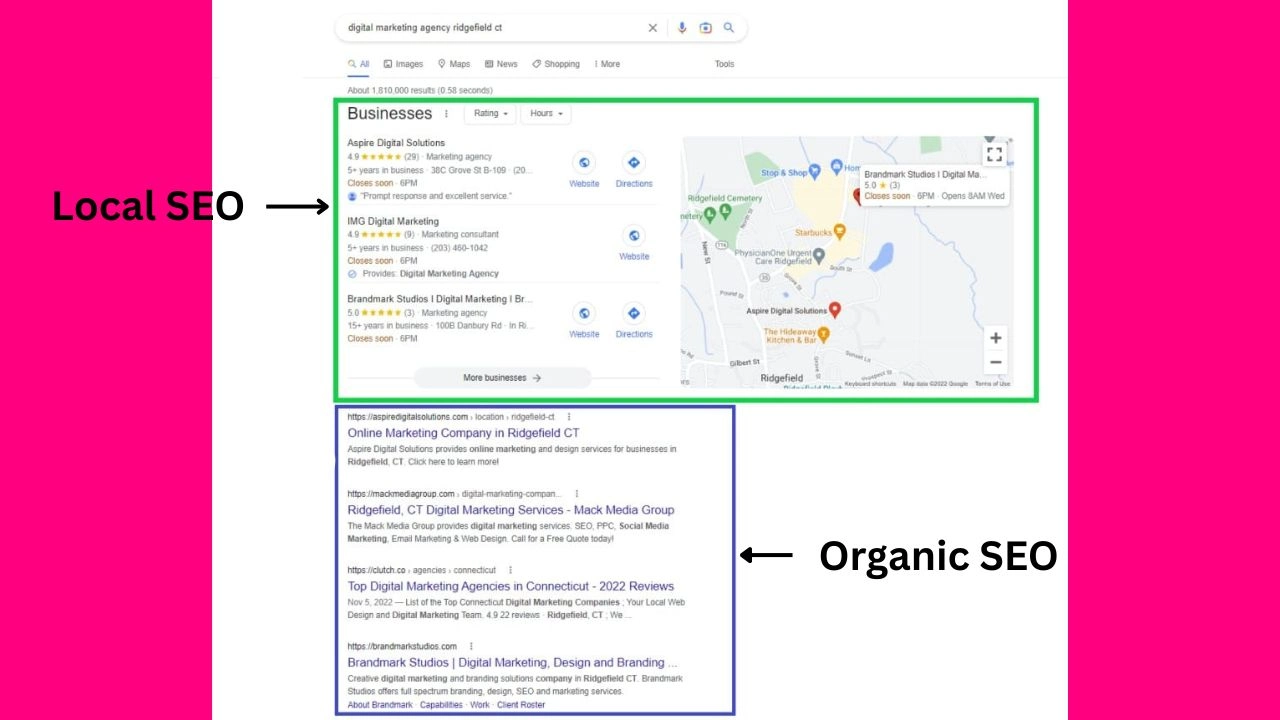Expand the map to fullscreen
Viewport: 1280px width, 720px height.
tap(994, 154)
